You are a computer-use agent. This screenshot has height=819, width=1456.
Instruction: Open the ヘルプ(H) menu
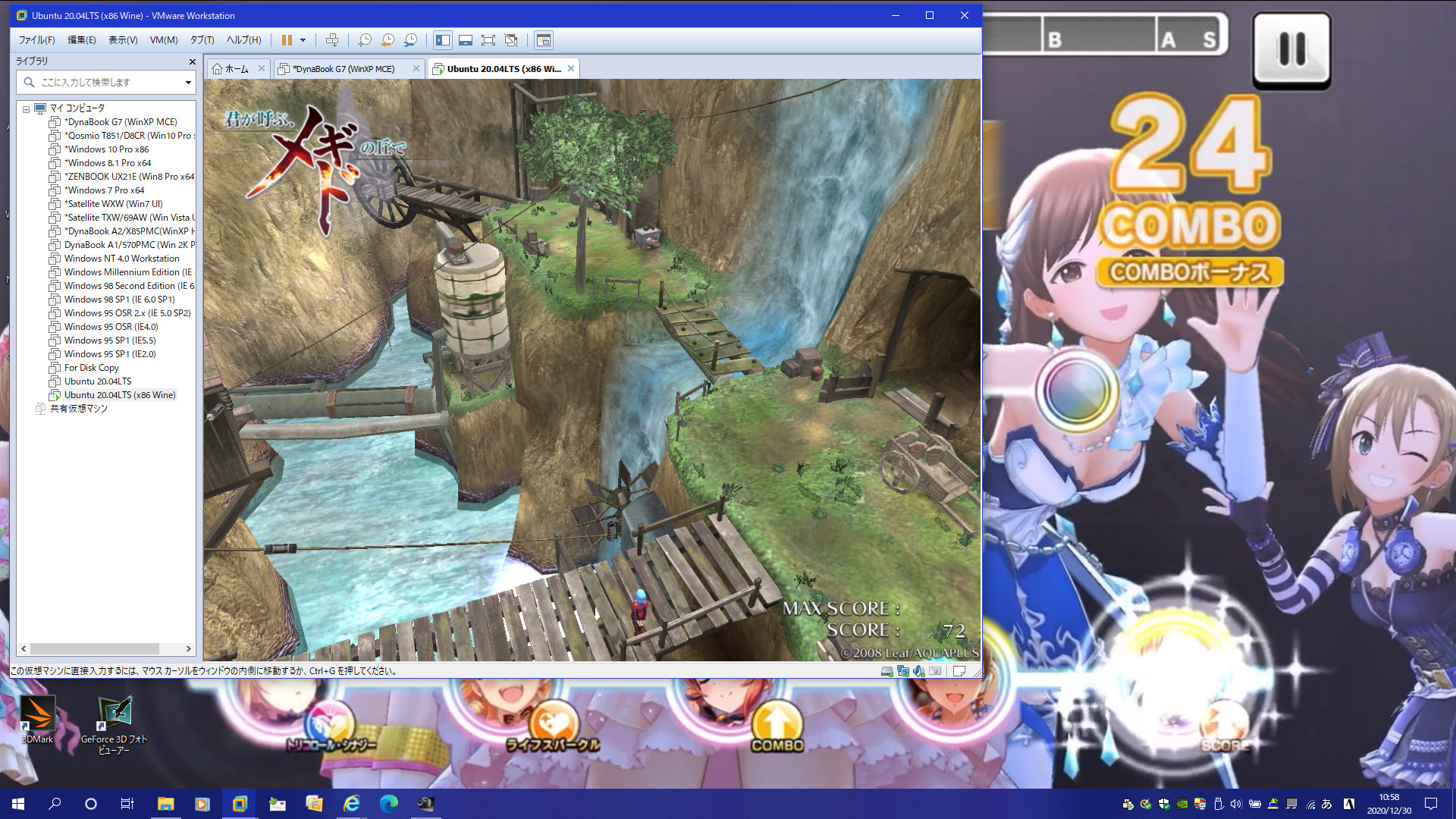(x=243, y=40)
